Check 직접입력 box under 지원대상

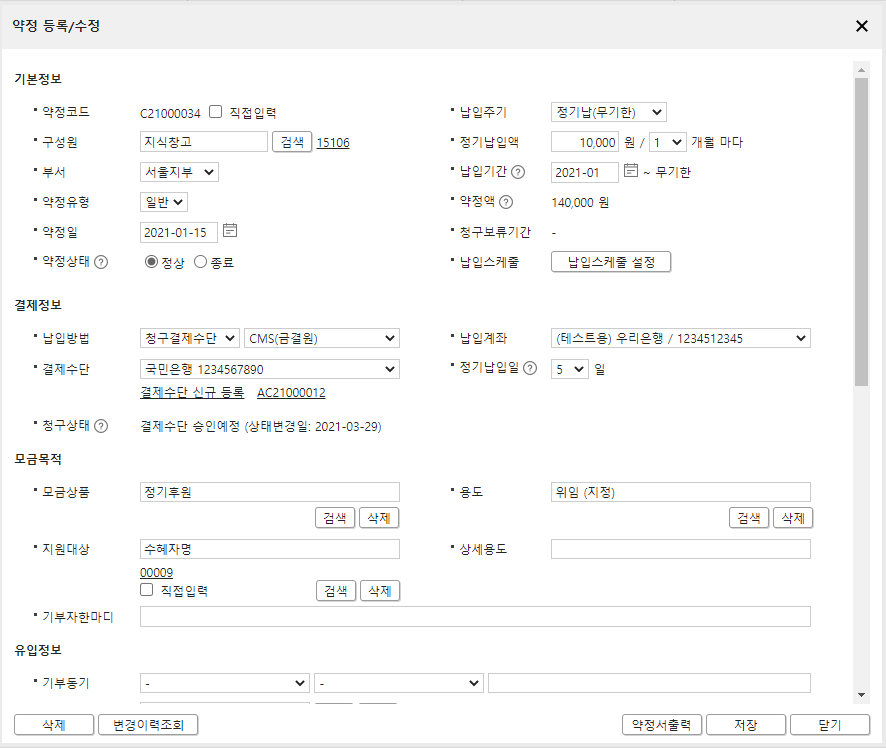click(x=146, y=590)
